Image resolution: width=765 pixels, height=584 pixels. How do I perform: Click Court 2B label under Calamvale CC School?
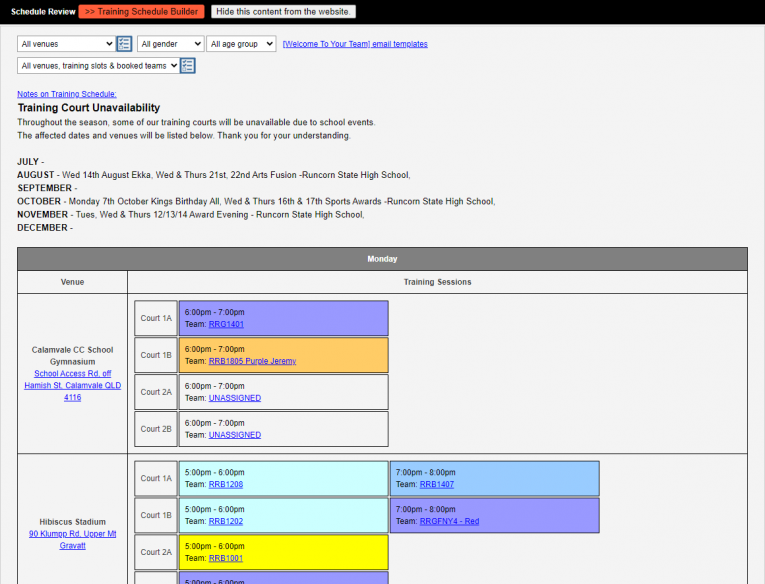tap(156, 429)
